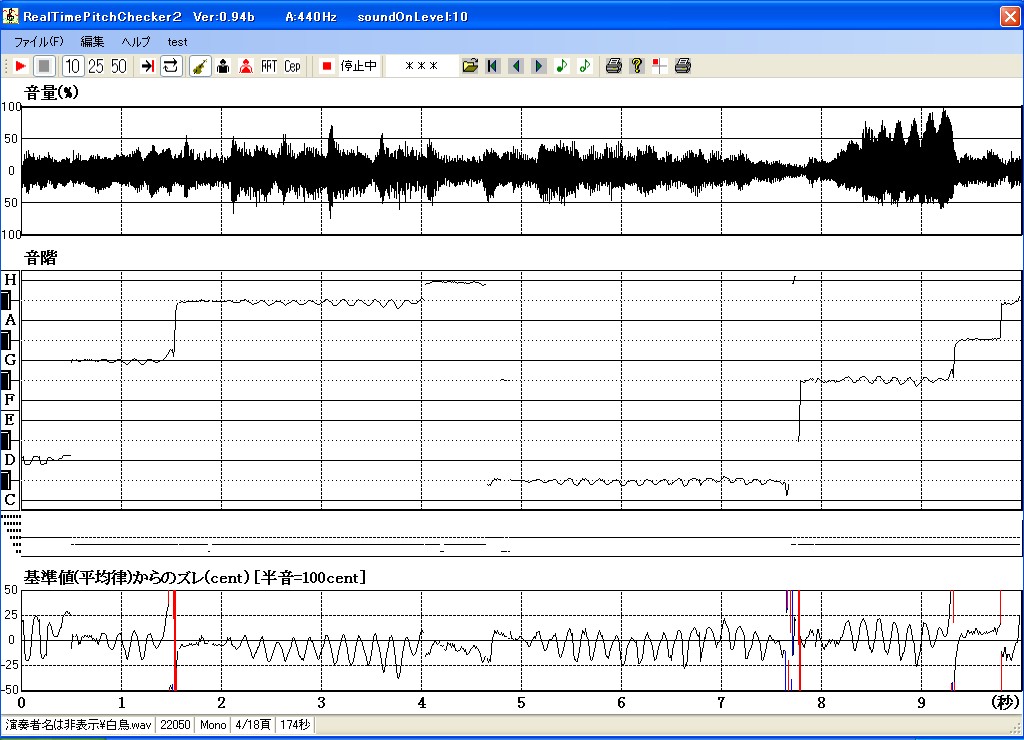Screen dimensions: 1024x740
Task: Click the E key label on the piano scale
Action: click(10, 420)
